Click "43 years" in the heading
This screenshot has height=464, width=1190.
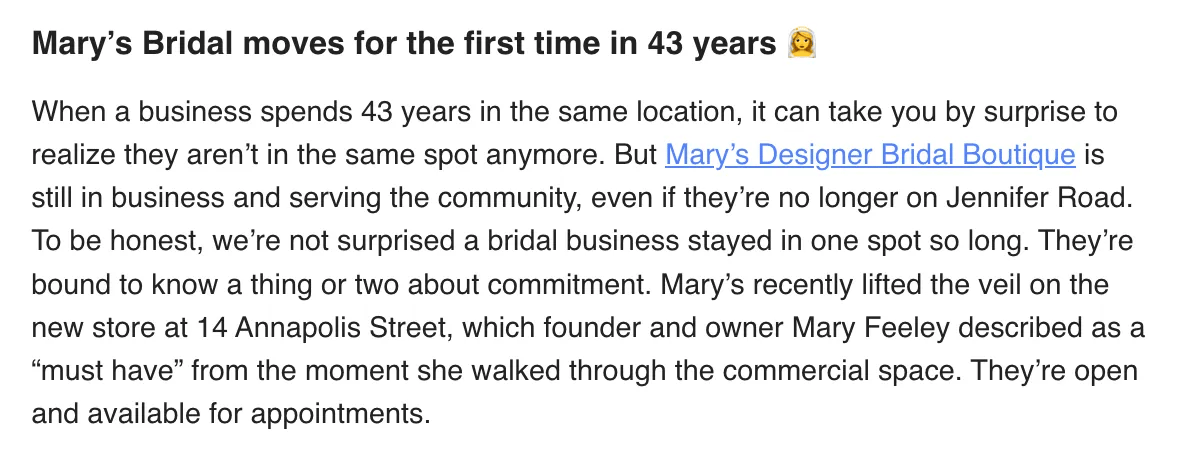tap(712, 45)
